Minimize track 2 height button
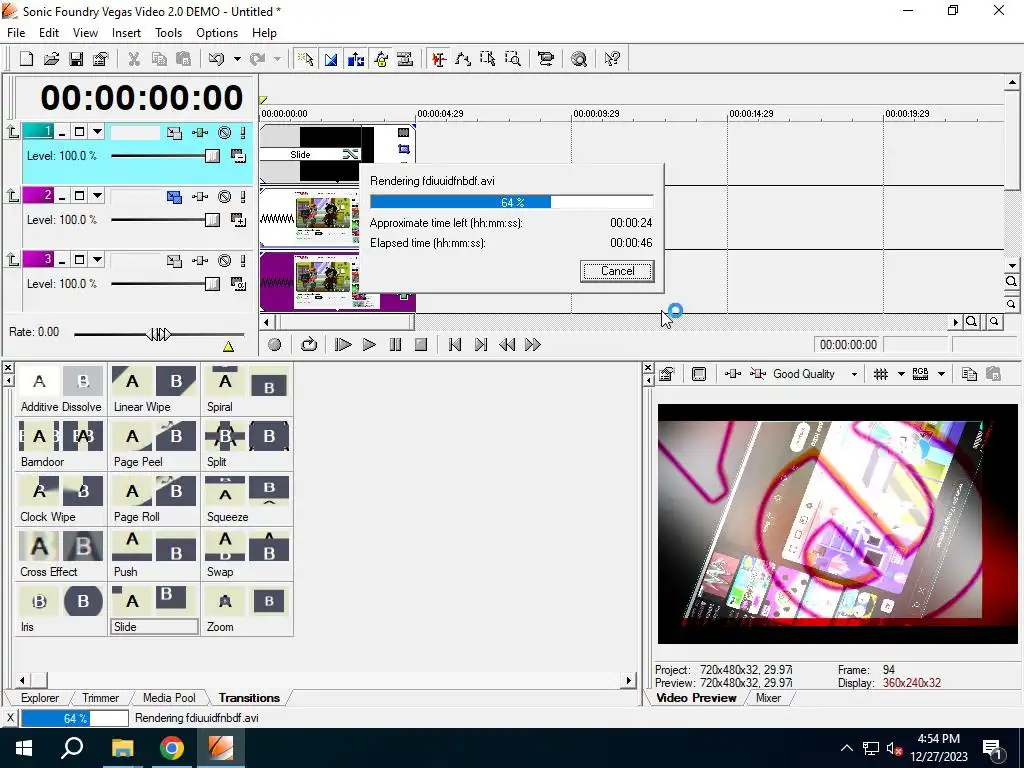 pos(62,196)
